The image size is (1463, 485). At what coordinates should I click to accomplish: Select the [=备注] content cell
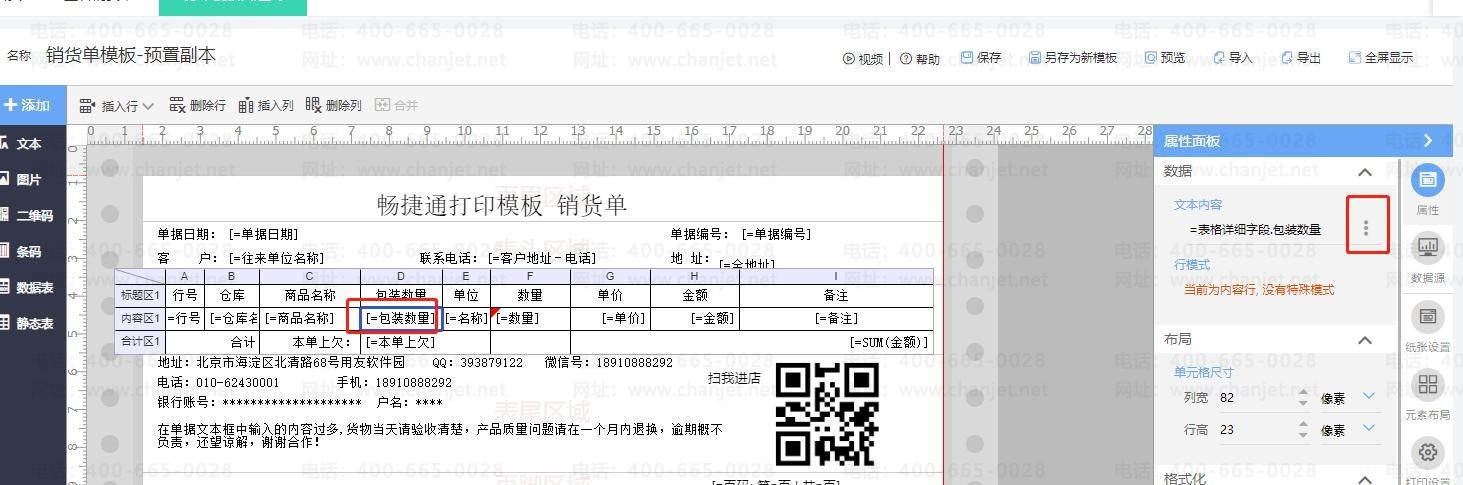click(837, 318)
